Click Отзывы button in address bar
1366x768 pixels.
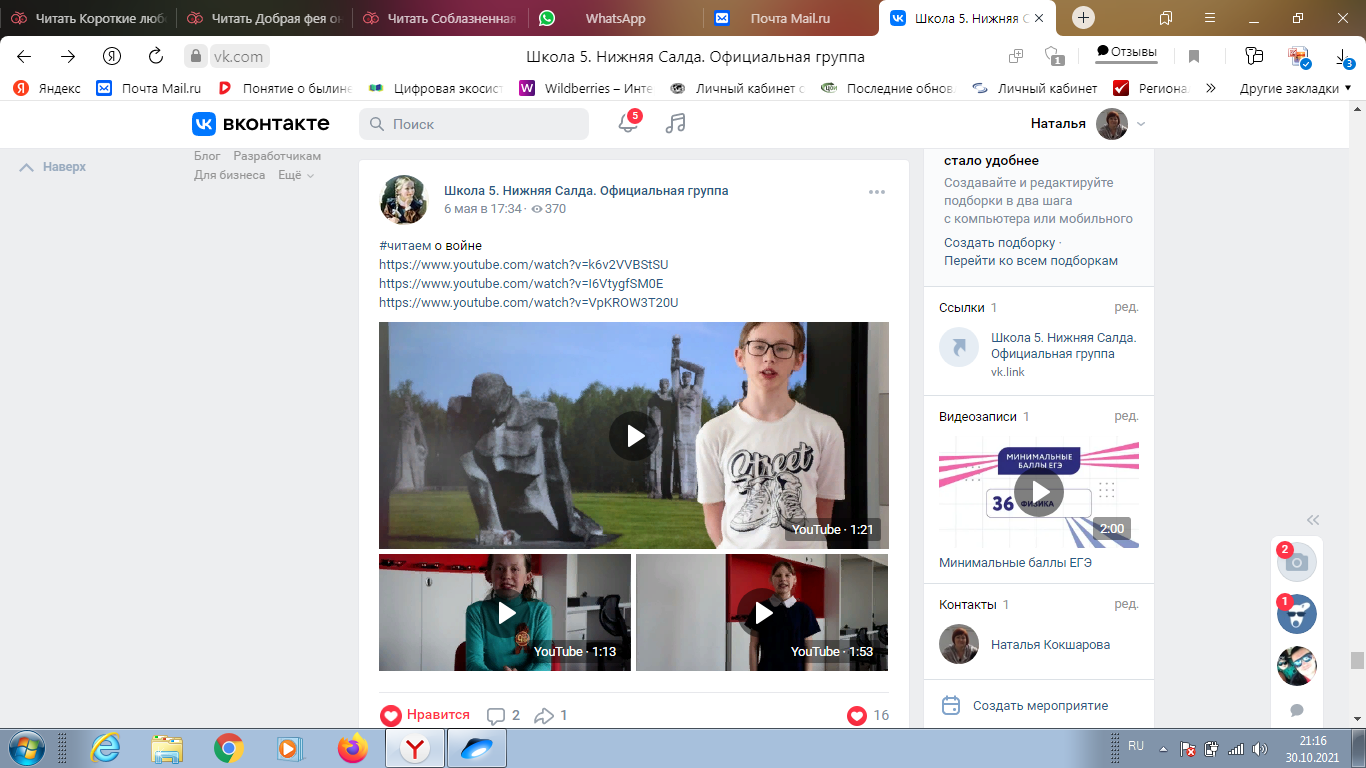(1126, 52)
